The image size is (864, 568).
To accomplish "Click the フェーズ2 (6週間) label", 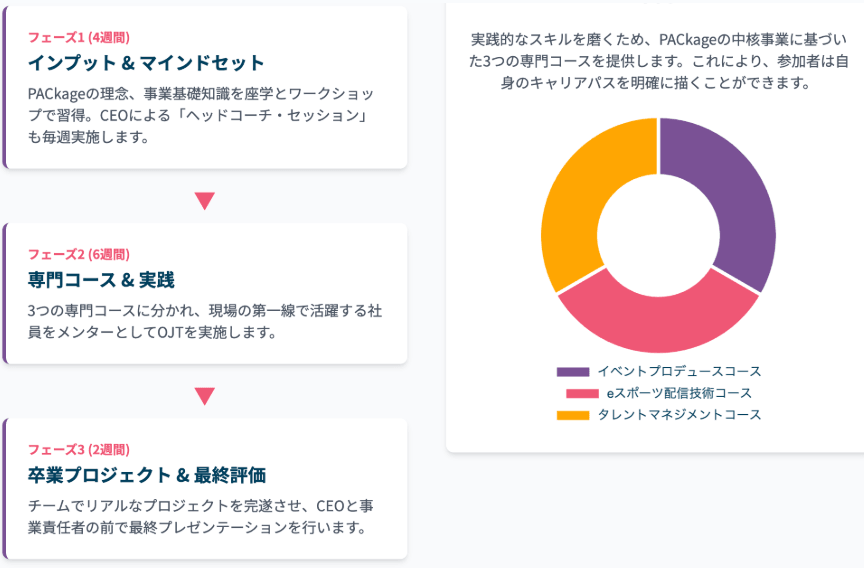I will [x=78, y=254].
